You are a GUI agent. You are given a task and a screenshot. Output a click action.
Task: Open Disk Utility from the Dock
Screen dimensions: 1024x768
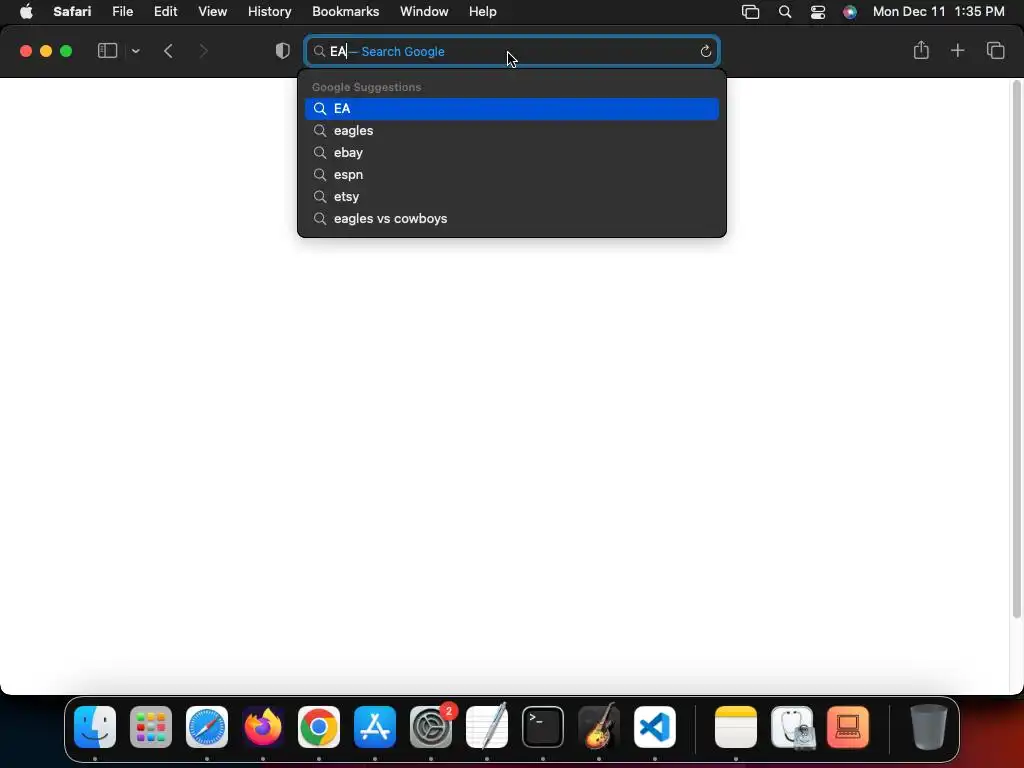click(792, 727)
